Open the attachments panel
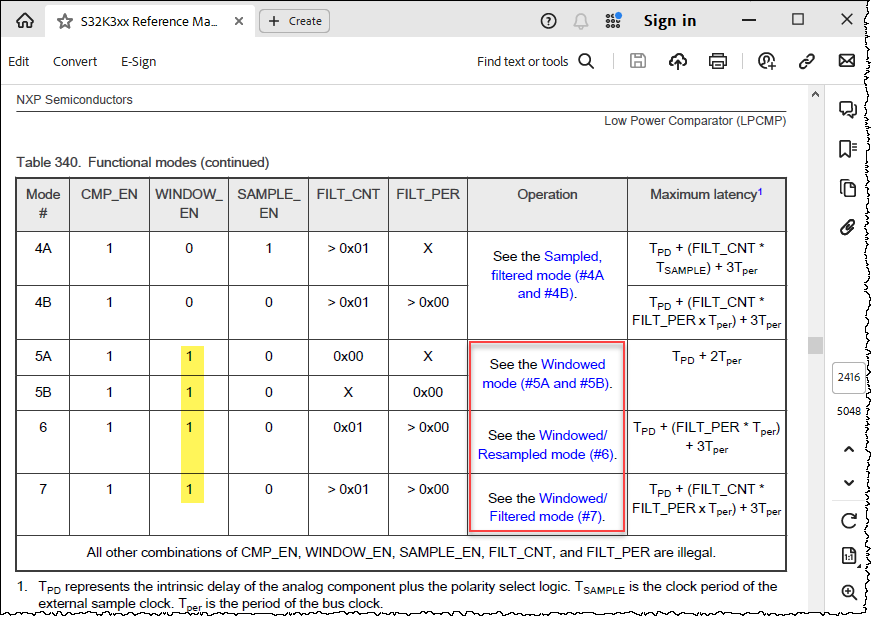The height and width of the screenshot is (618, 872). 848,227
